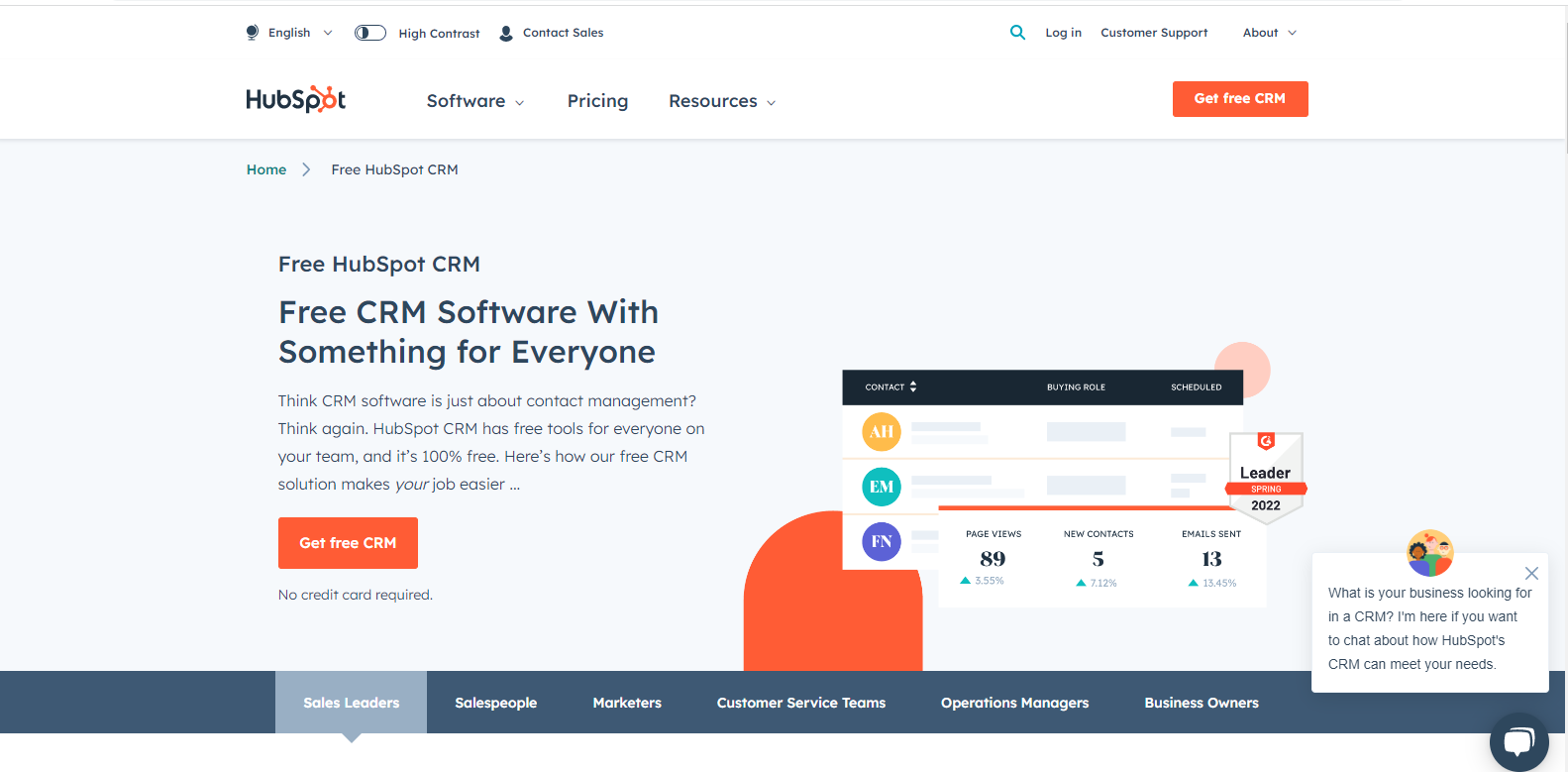
Task: Sort by the Contact column arrows
Action: pyautogui.click(x=913, y=386)
